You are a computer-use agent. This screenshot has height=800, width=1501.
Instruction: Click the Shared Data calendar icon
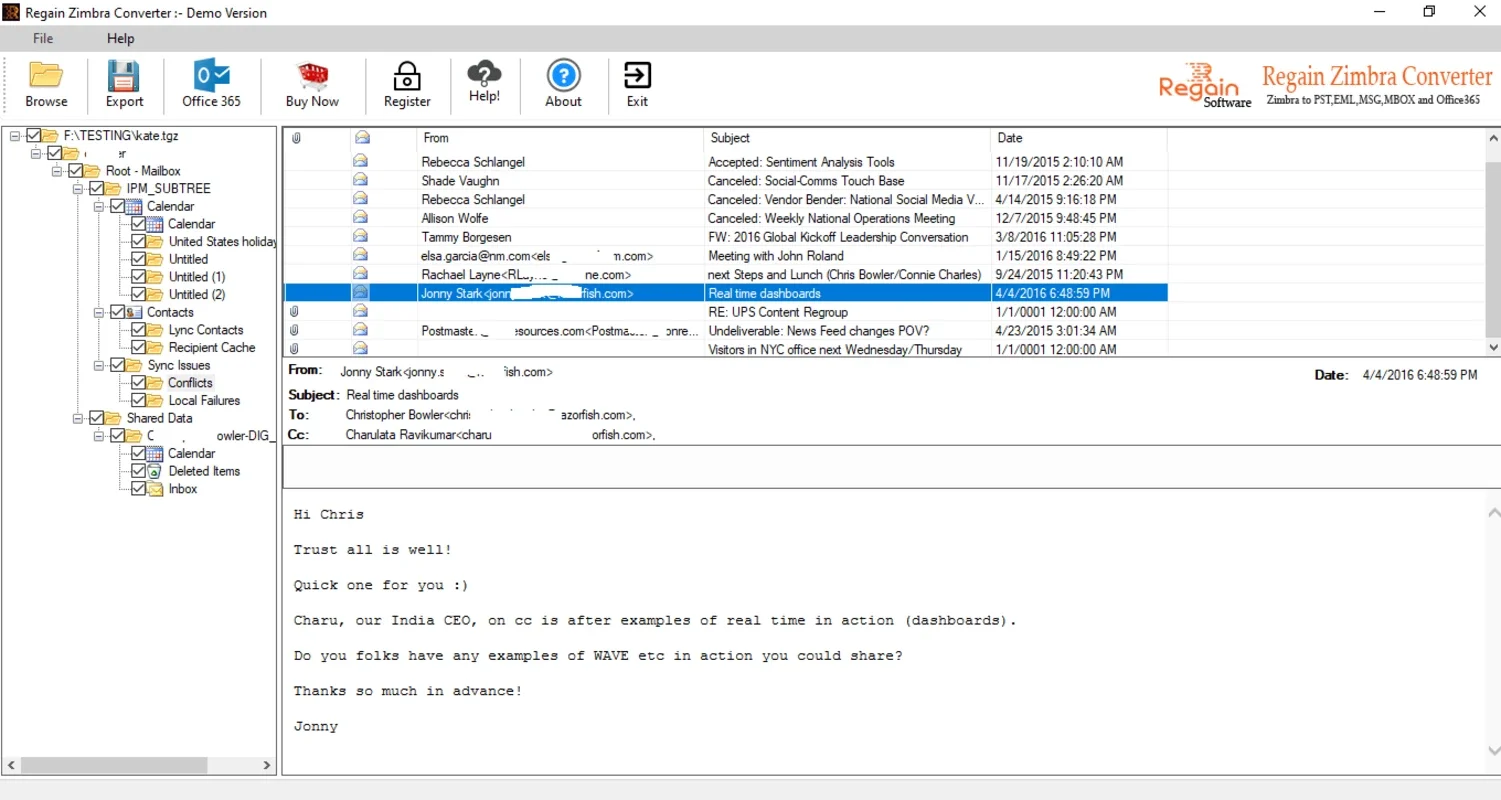tap(155, 453)
